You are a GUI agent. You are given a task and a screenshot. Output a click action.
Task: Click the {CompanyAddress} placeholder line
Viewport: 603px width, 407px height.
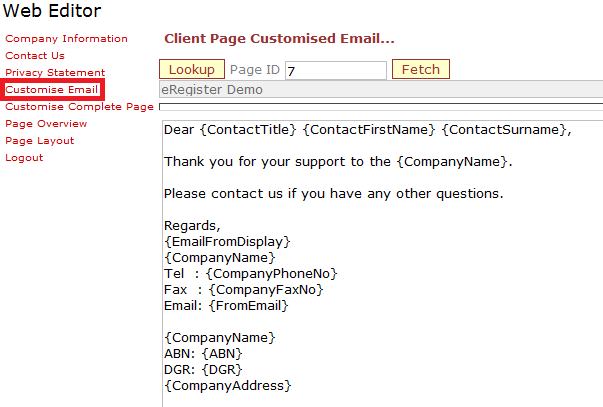tap(227, 385)
